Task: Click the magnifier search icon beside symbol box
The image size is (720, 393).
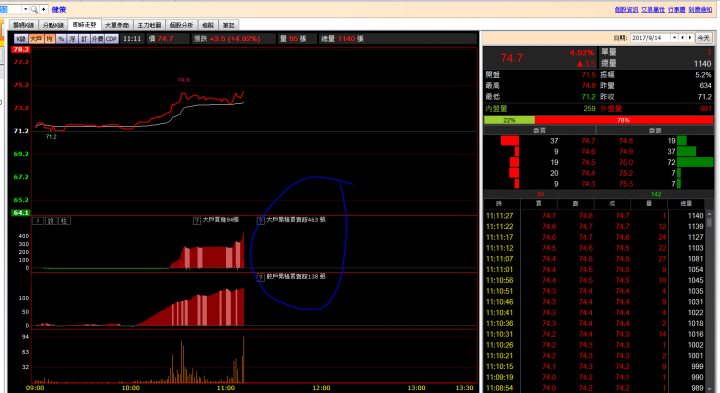Action: click(34, 9)
